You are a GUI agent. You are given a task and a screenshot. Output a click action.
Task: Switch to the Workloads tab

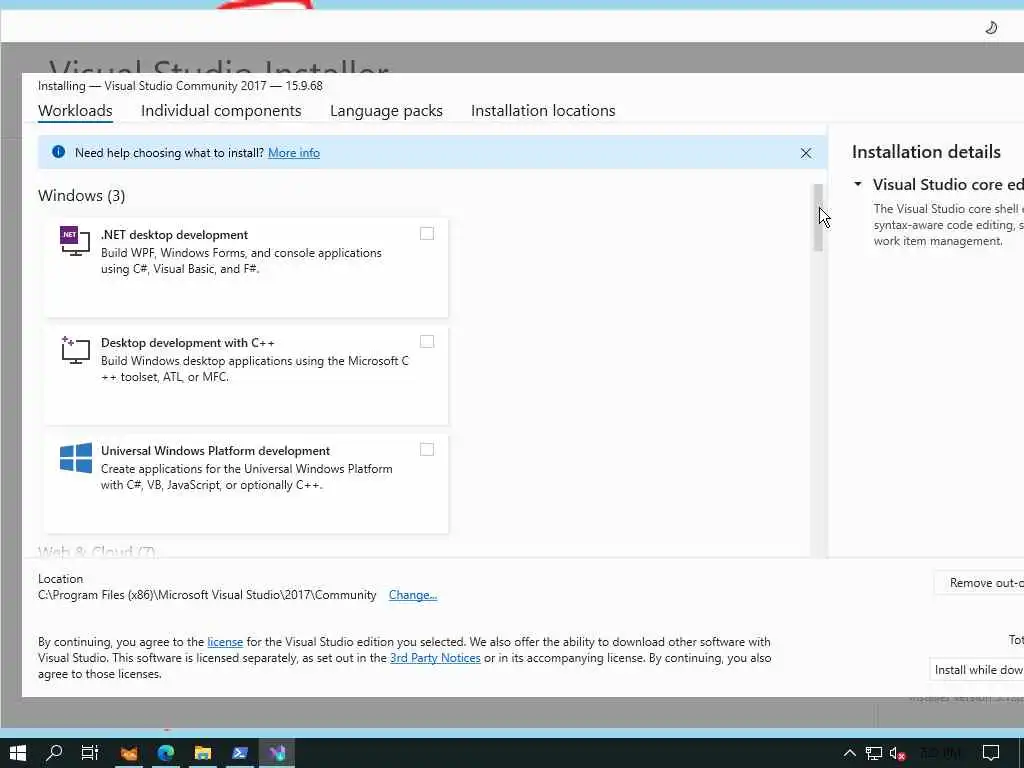pyautogui.click(x=75, y=110)
